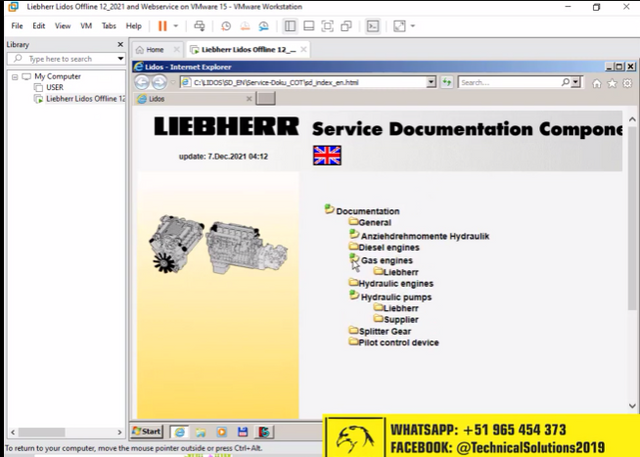Click in the IE search field
This screenshot has height=457, width=640.
[495, 82]
